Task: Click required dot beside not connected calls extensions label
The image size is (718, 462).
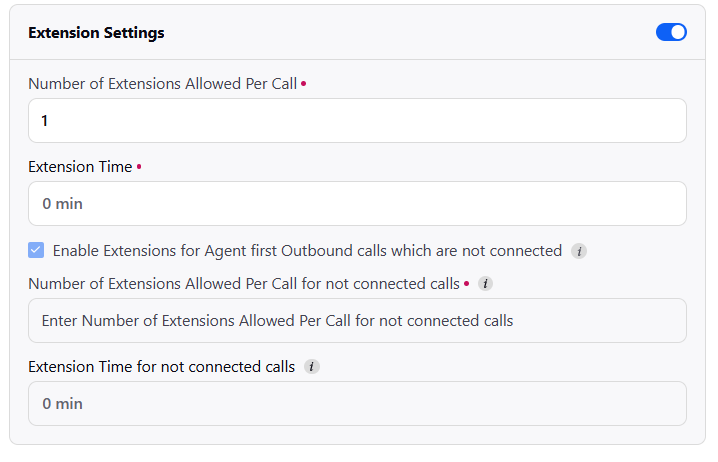Action: click(467, 283)
